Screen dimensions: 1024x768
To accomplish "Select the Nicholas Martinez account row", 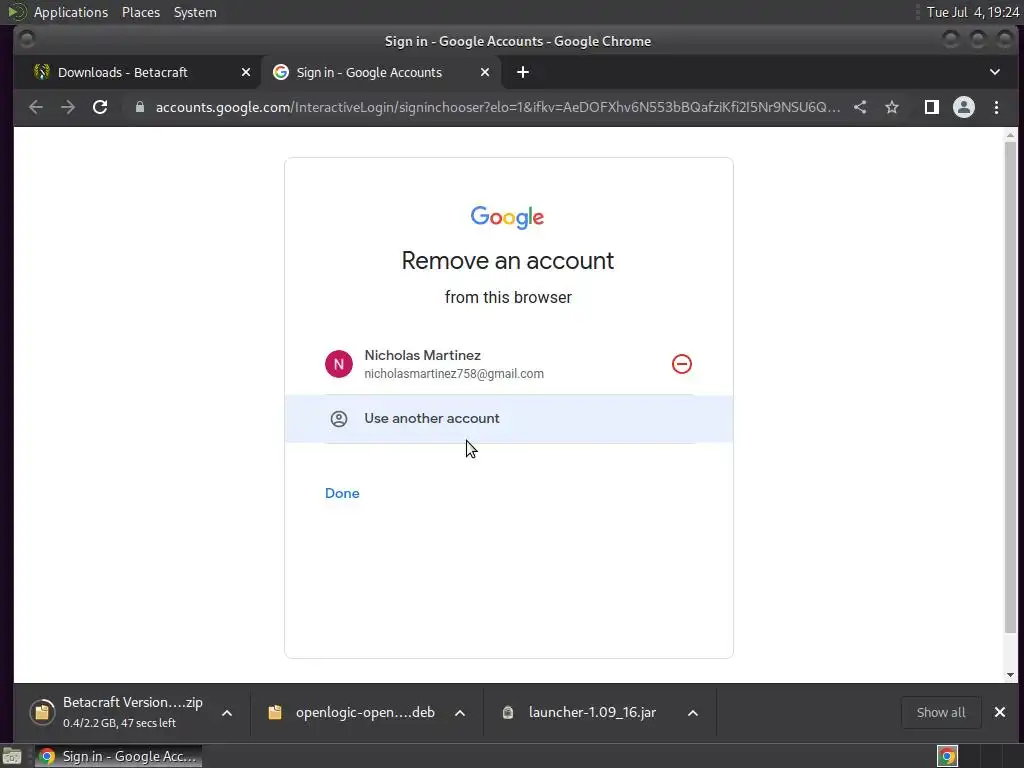I will tap(509, 364).
